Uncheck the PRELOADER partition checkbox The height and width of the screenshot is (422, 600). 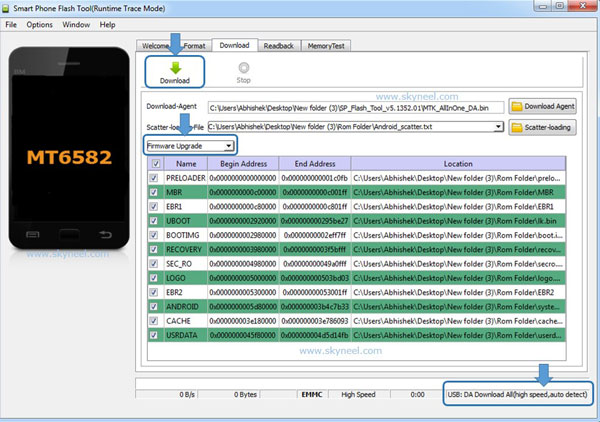[154, 178]
